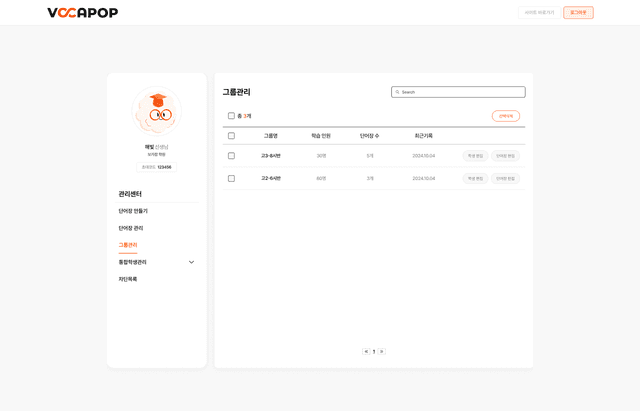
Task: Click the 단어장 수 column header
Action: point(369,136)
